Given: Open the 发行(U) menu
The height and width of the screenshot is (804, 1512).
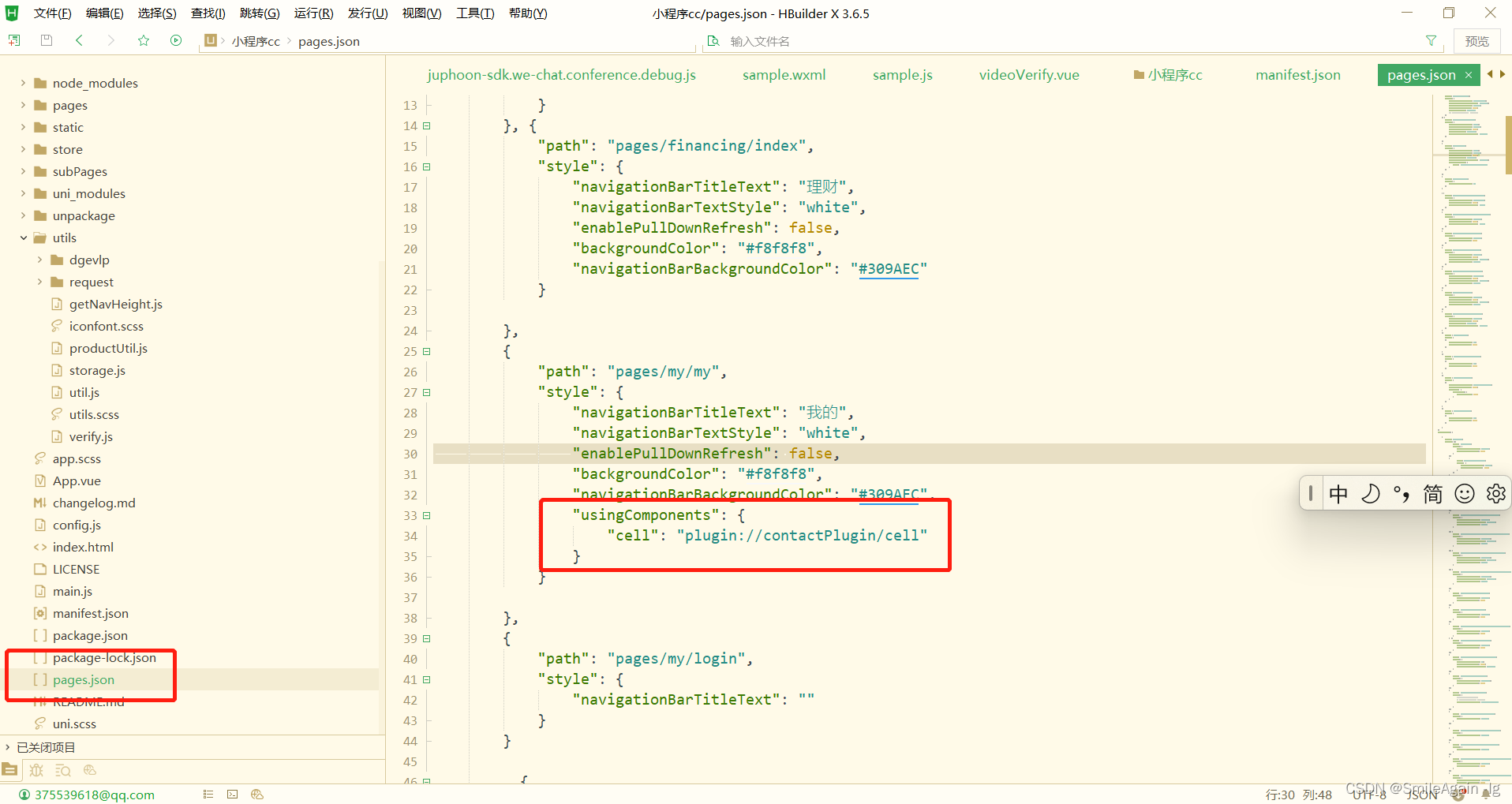Looking at the screenshot, I should click(368, 13).
